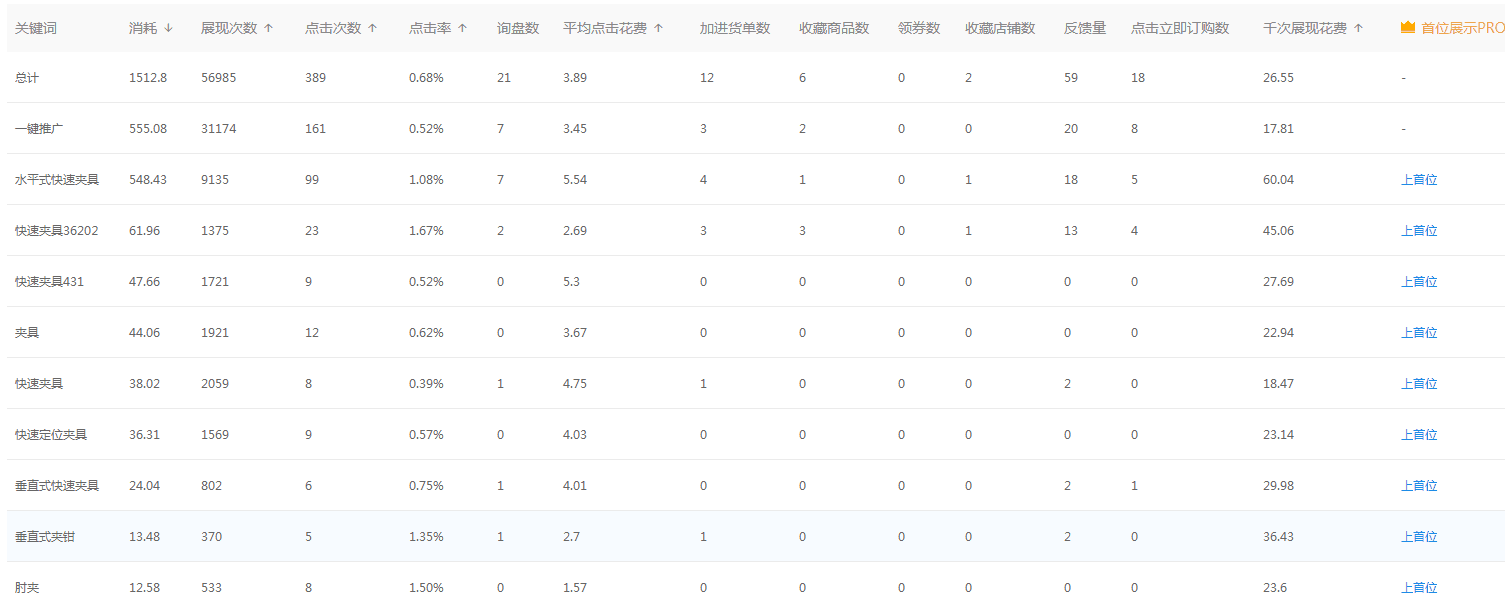The width and height of the screenshot is (1505, 602).
Task: Click 上首位 for 垂直式快速夹具
Action: 1418,486
